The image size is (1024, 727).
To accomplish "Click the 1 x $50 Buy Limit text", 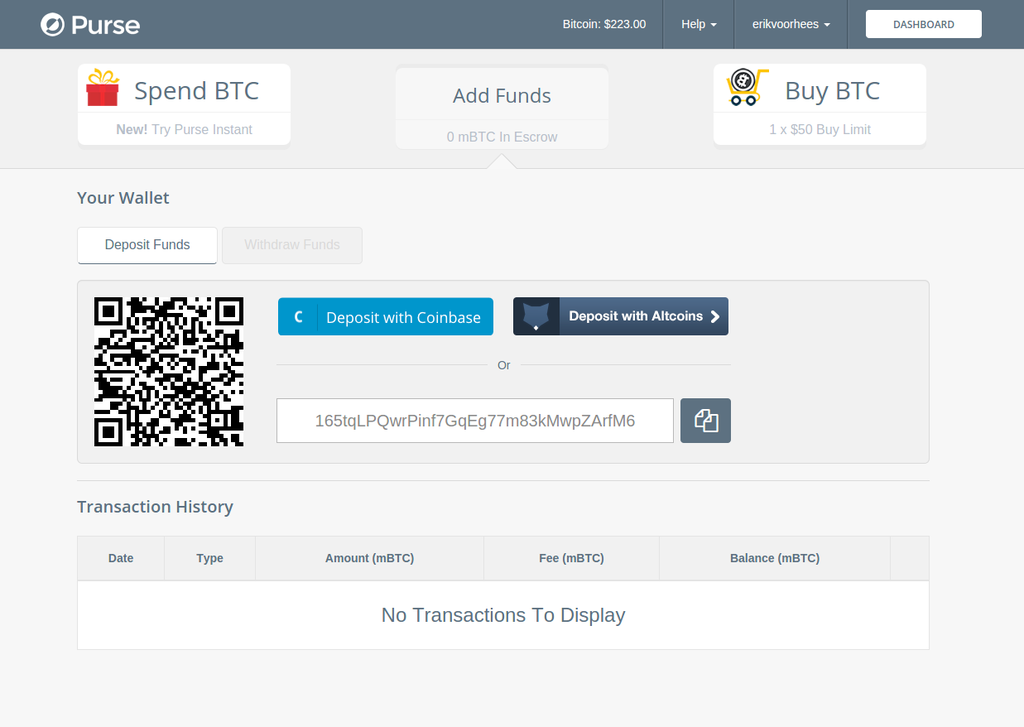I will point(820,129).
